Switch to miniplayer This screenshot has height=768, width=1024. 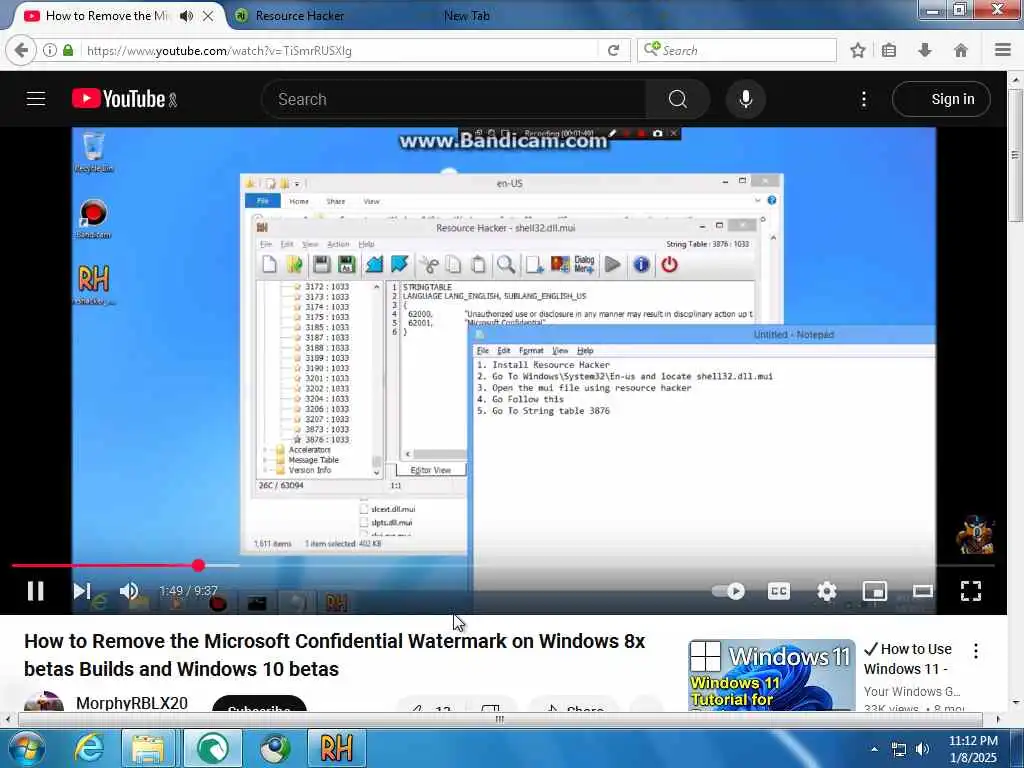coord(874,591)
